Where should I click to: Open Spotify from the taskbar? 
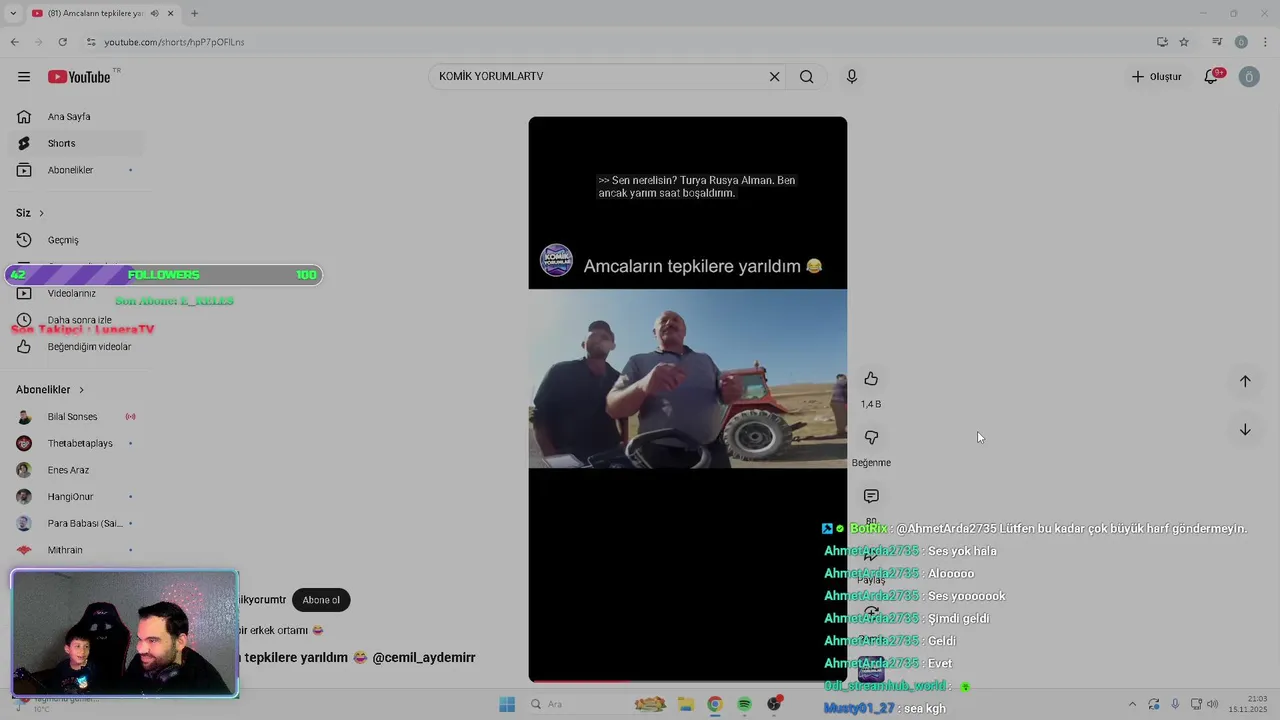click(x=744, y=704)
